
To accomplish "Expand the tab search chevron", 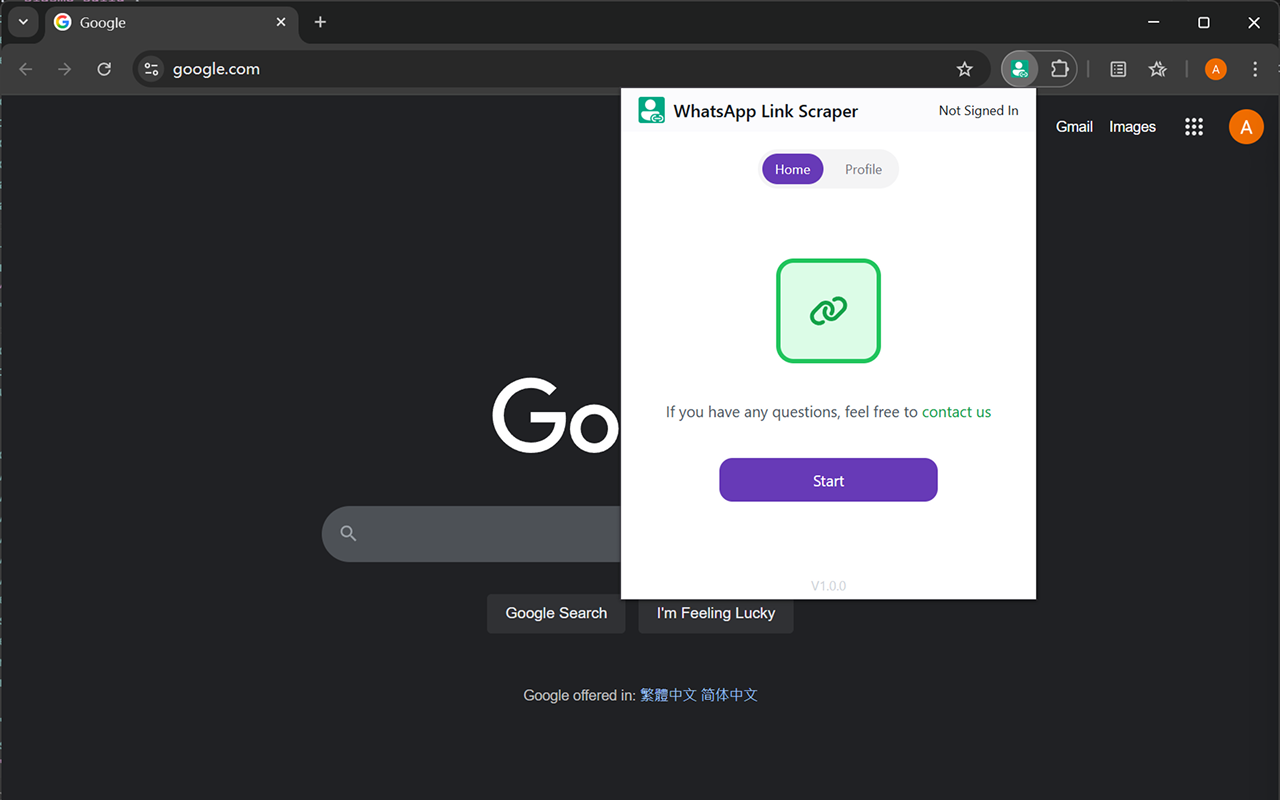I will point(22,22).
